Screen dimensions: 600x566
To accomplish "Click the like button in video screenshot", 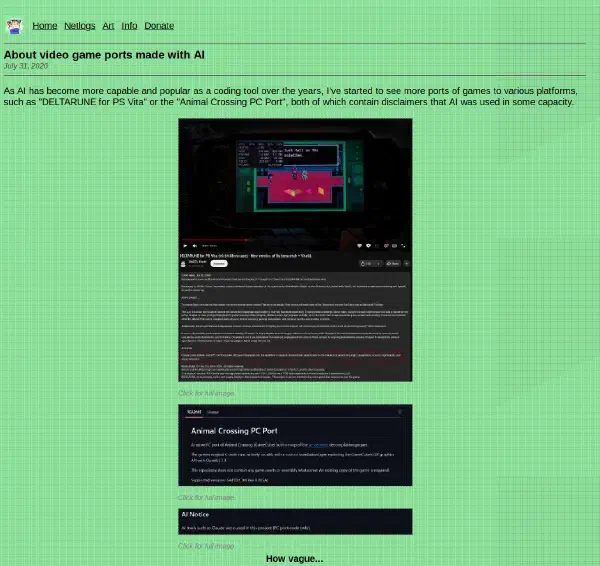I will 366,263.
